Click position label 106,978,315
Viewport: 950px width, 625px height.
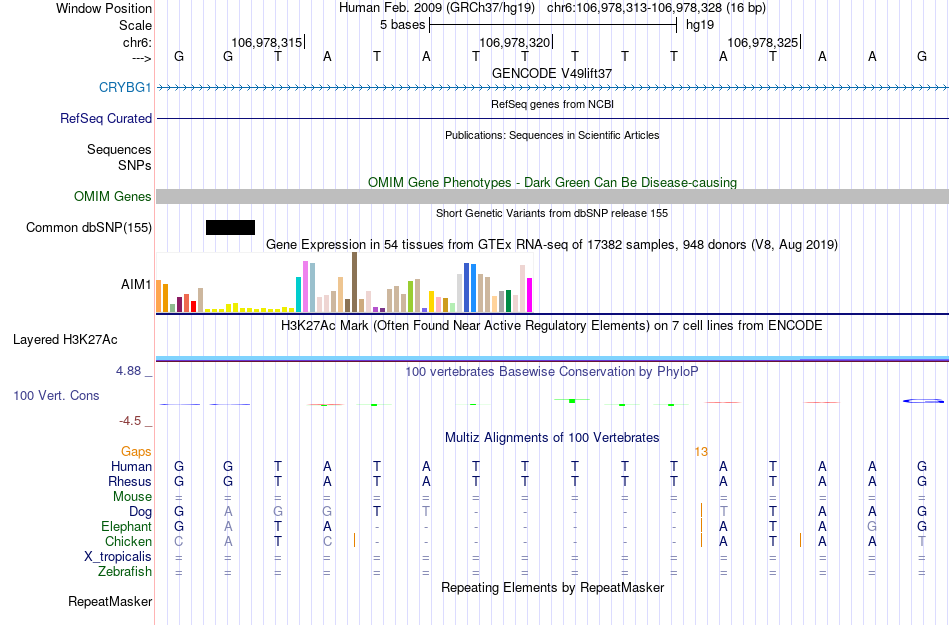tap(267, 42)
